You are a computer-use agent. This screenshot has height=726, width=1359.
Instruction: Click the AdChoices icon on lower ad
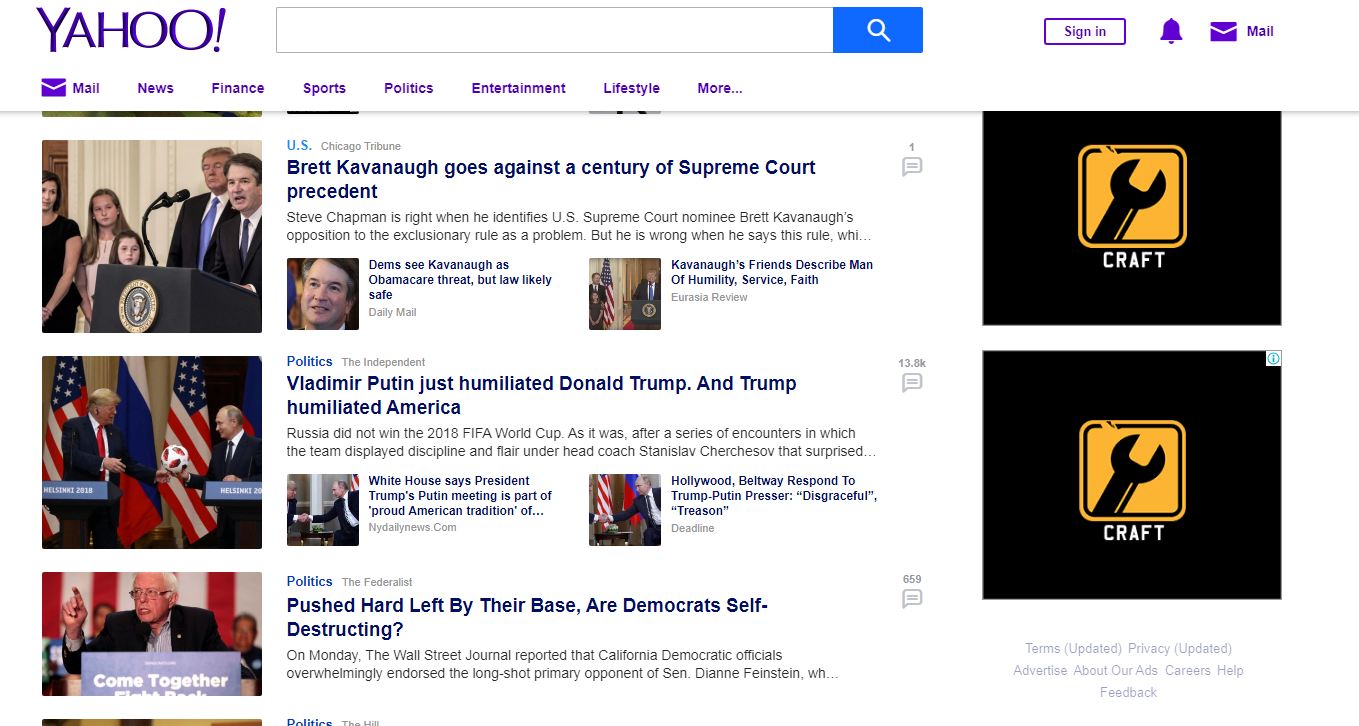point(1273,358)
